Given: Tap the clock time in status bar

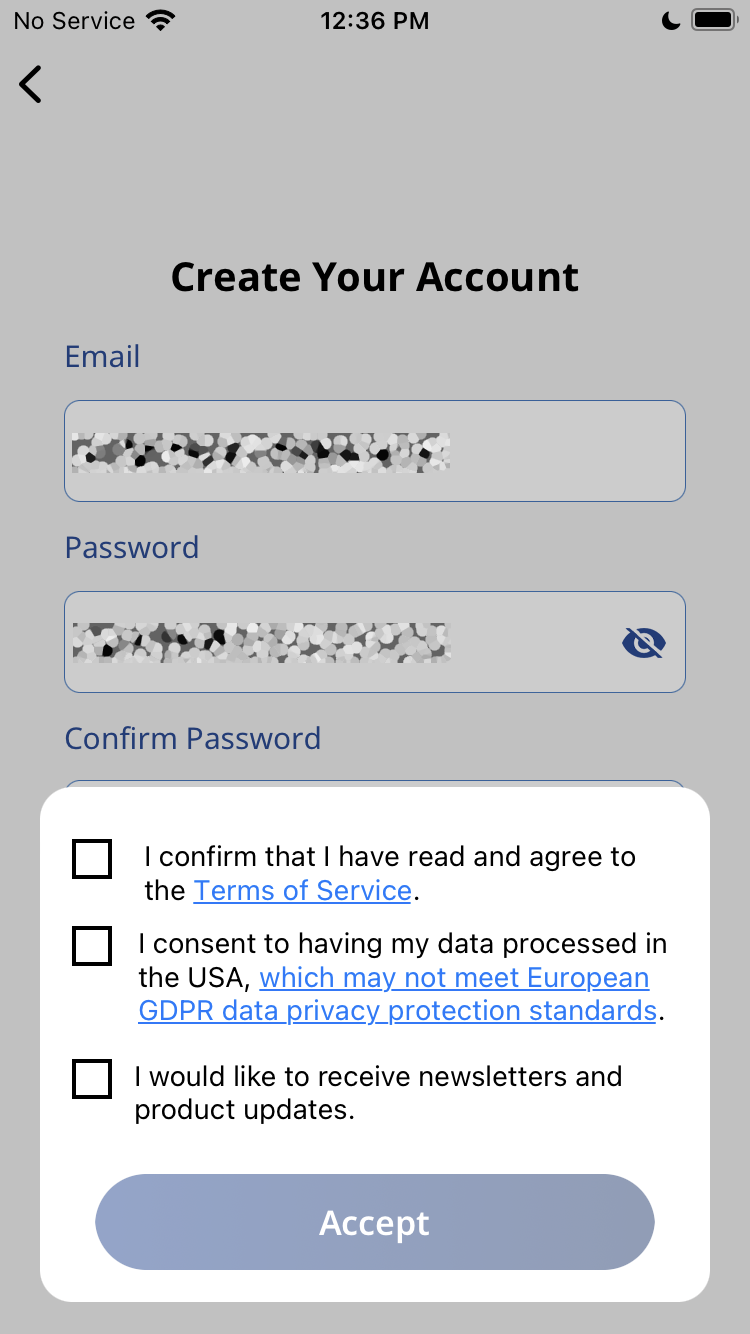Looking at the screenshot, I should [x=375, y=20].
